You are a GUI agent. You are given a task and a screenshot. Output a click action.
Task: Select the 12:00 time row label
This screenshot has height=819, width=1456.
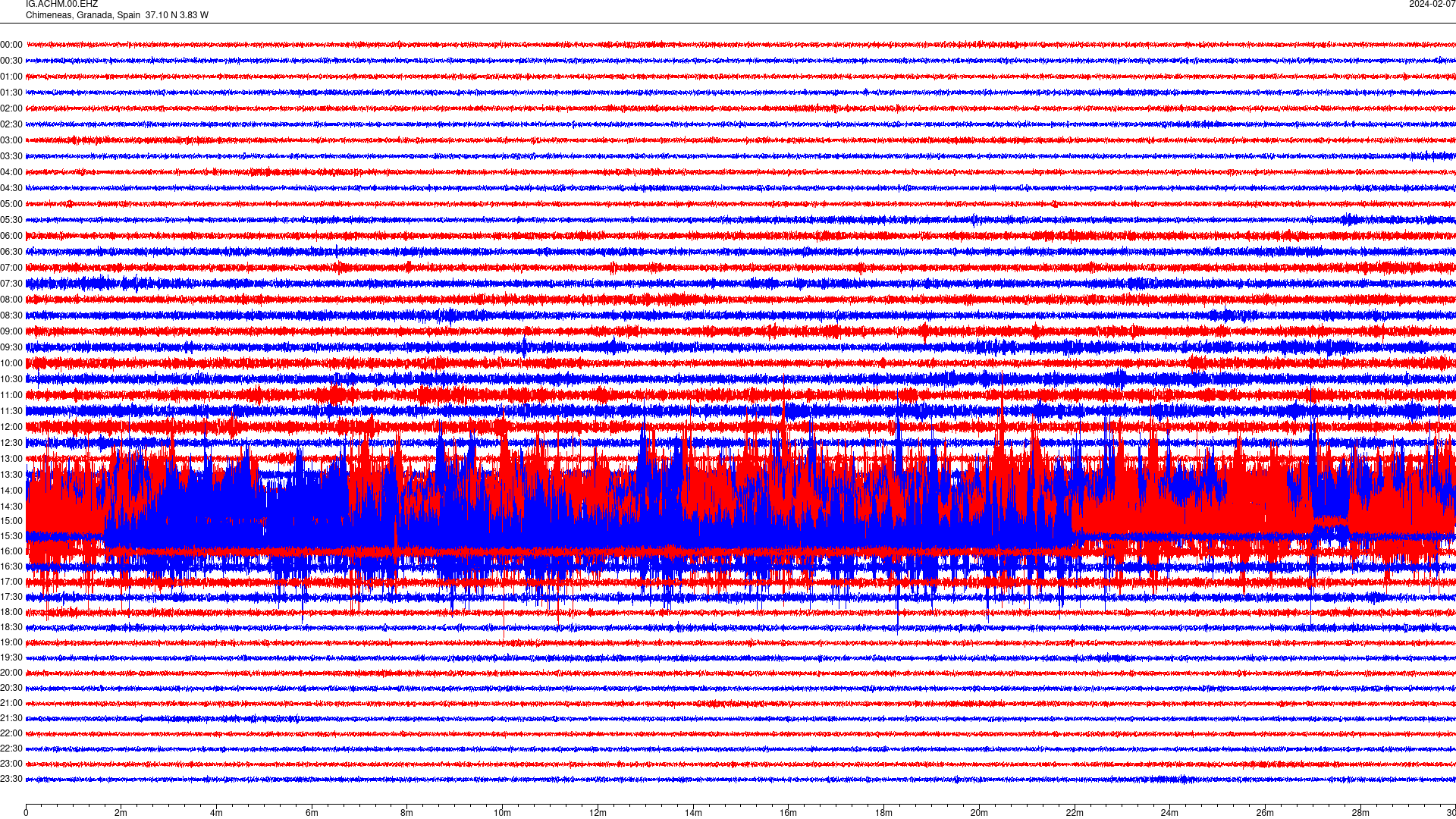11,427
